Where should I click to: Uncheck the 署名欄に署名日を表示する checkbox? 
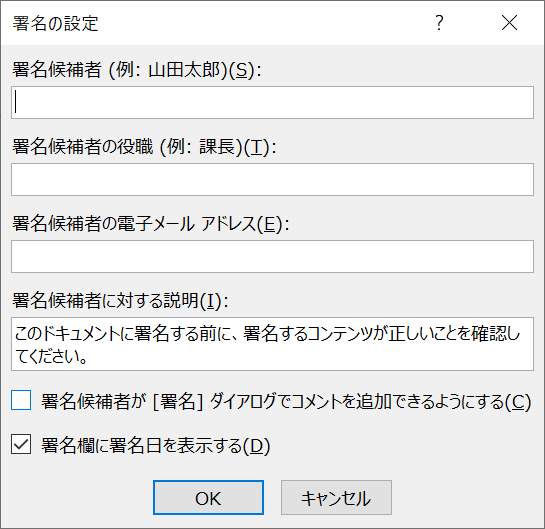pos(21,444)
